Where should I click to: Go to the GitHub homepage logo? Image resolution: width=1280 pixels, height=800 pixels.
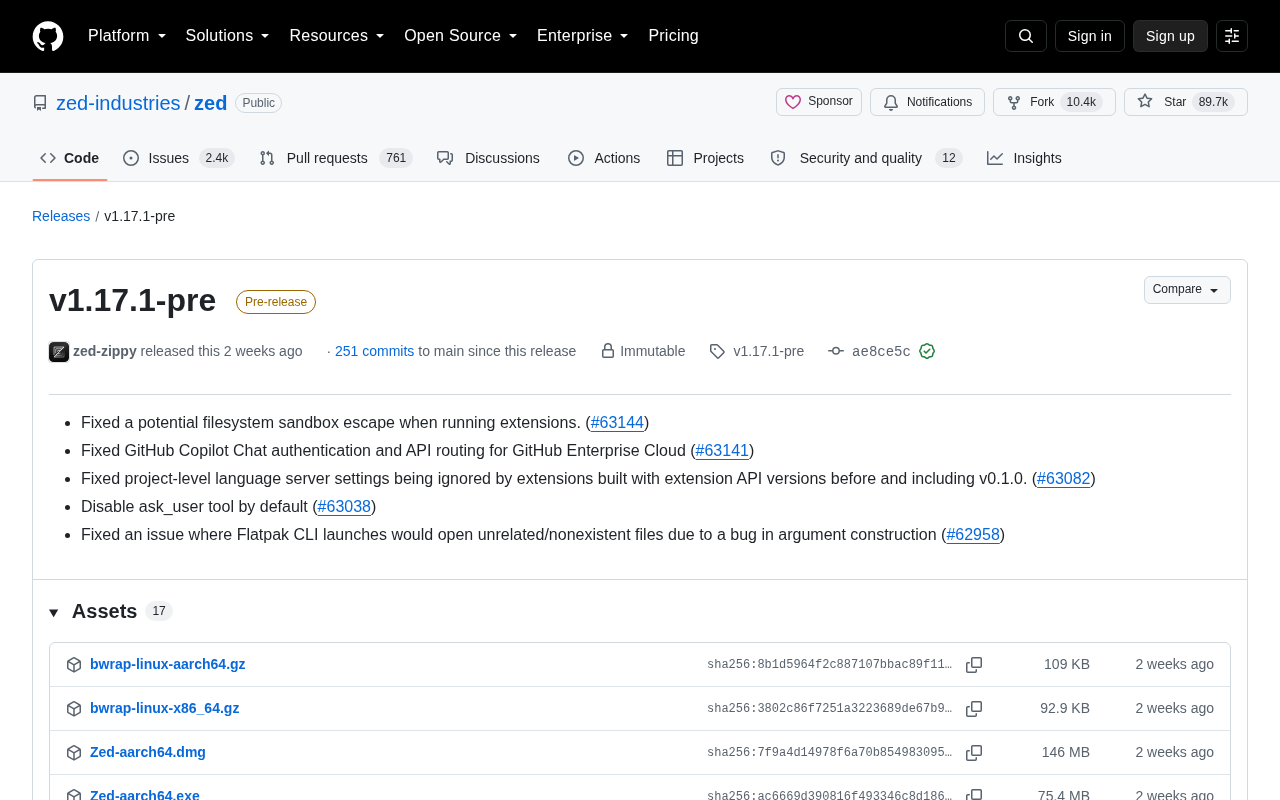tap(48, 36)
